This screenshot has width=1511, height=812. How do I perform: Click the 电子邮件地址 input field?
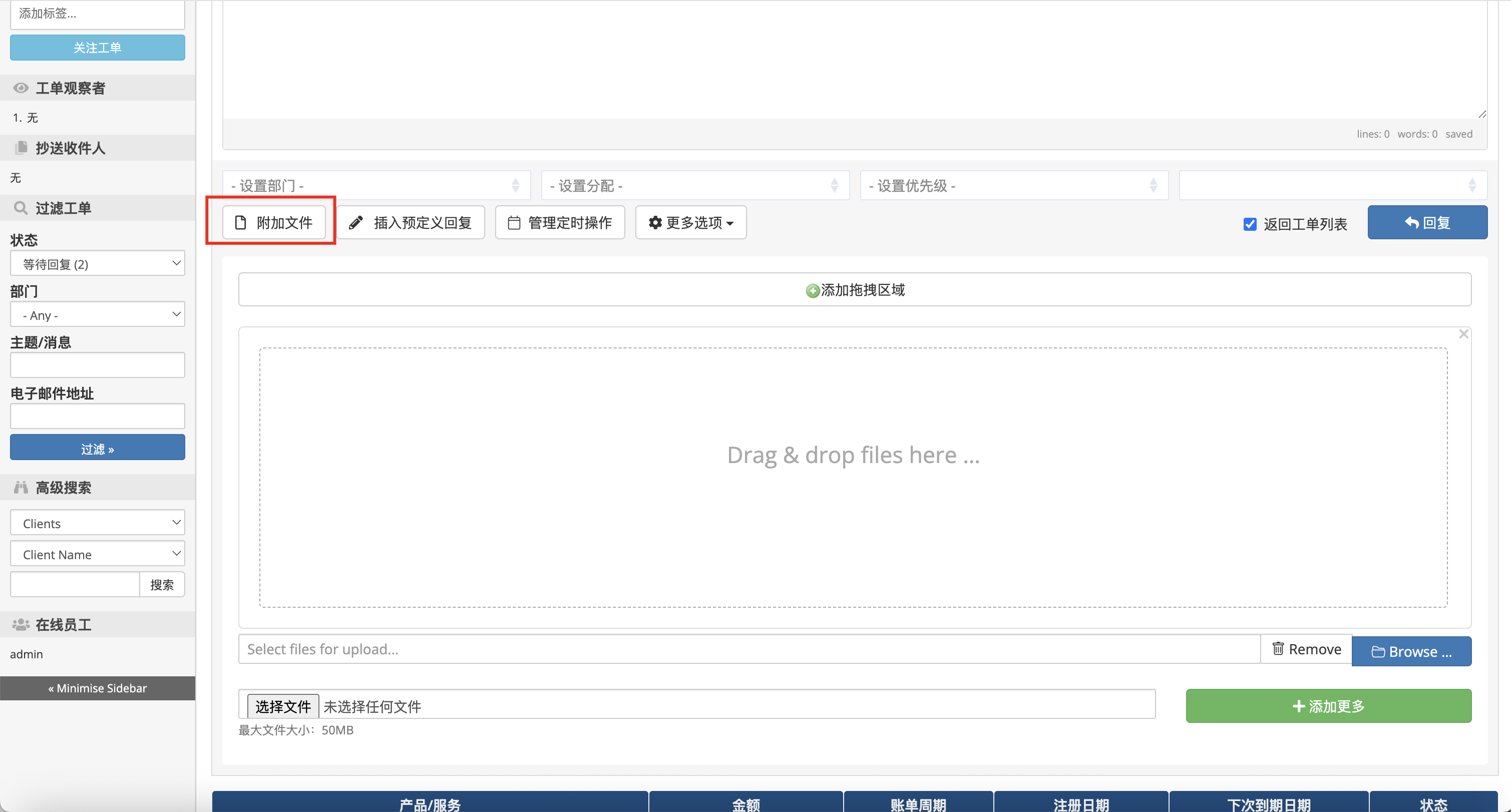point(97,416)
